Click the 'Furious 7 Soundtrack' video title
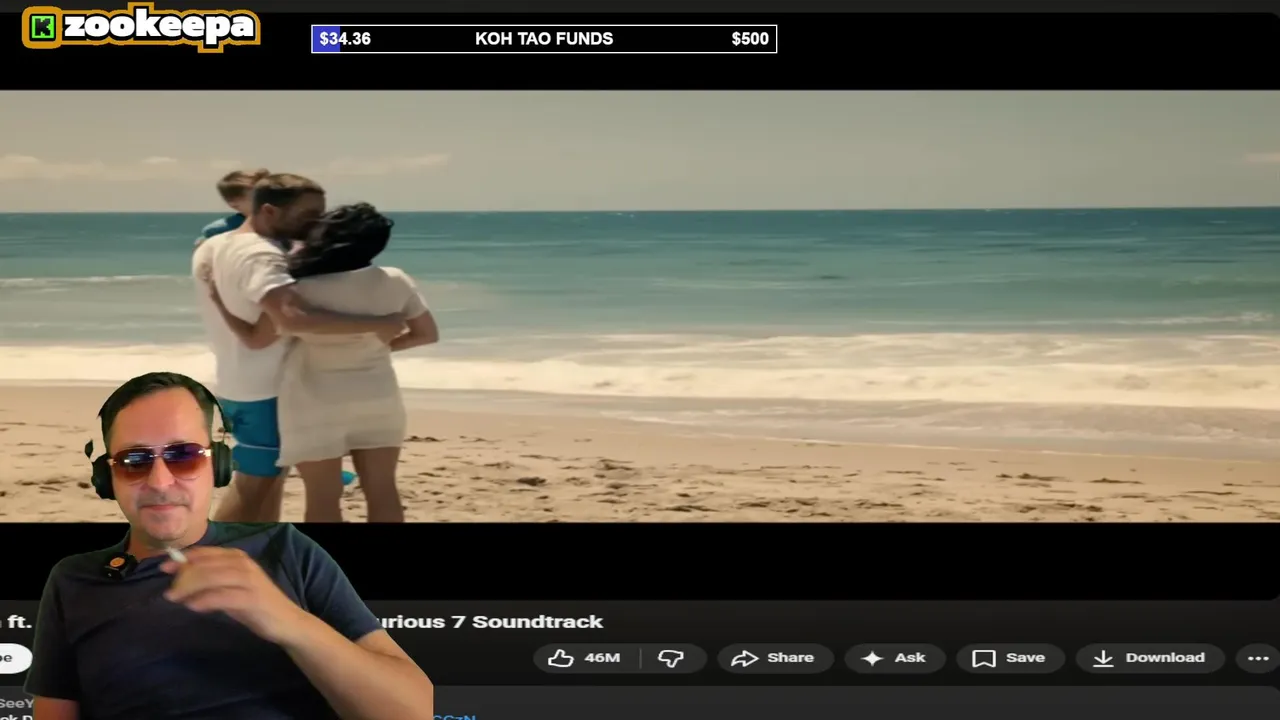Image resolution: width=1280 pixels, height=720 pixels. click(x=490, y=622)
